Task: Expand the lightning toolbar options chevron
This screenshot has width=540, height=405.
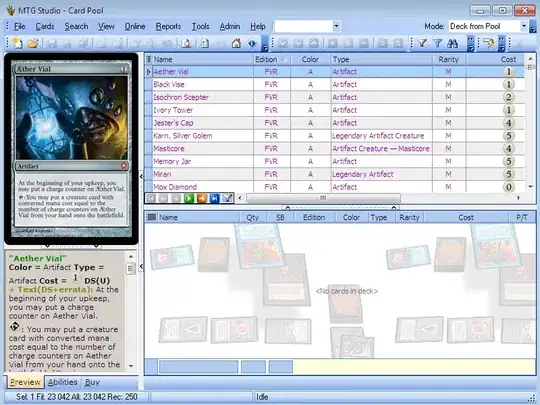Action: coord(501,43)
